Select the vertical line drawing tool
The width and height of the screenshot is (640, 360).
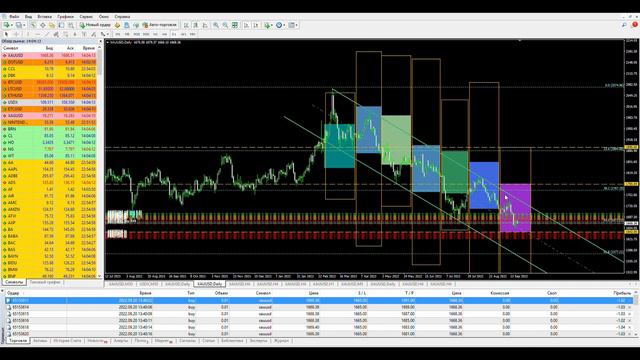(x=28, y=34)
